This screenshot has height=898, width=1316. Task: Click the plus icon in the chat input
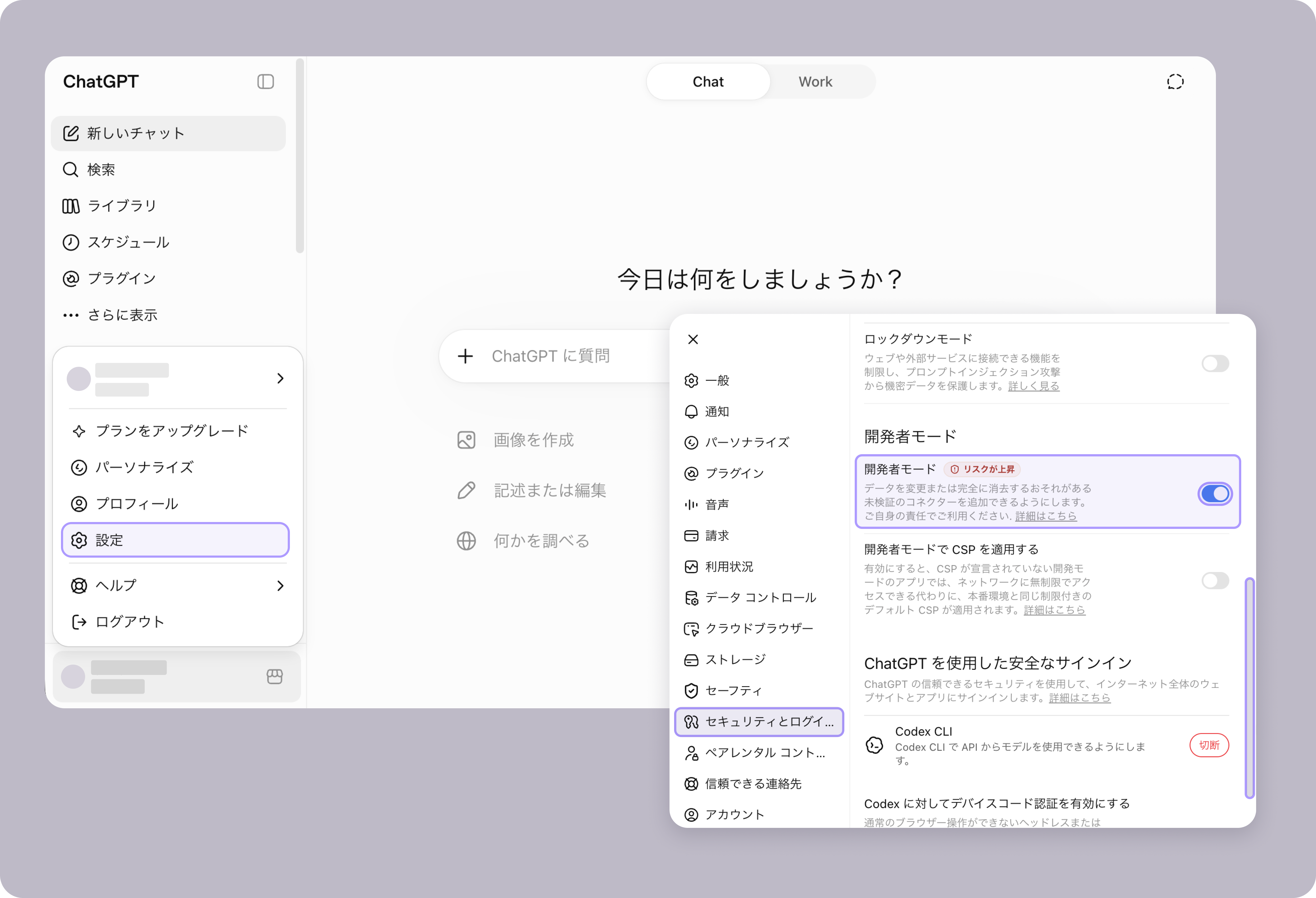pyautogui.click(x=466, y=356)
